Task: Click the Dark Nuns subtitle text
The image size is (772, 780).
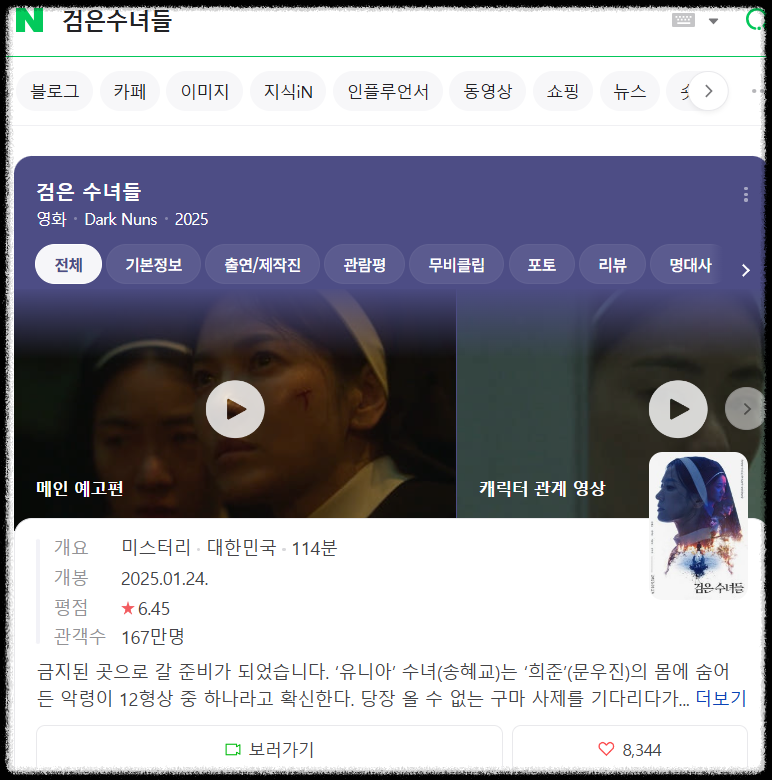Action: click(x=121, y=219)
